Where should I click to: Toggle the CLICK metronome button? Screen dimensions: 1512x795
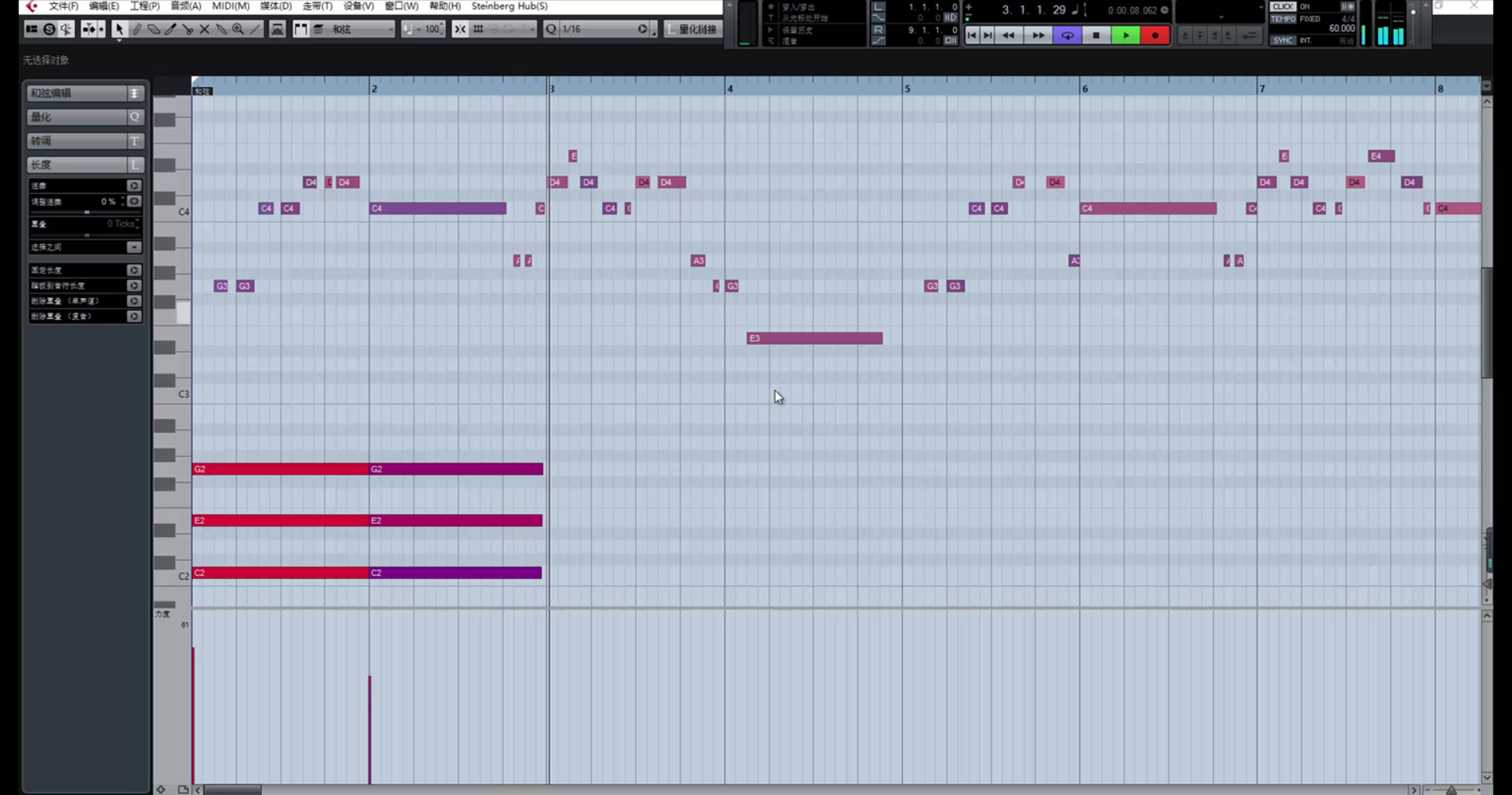tap(1283, 6)
